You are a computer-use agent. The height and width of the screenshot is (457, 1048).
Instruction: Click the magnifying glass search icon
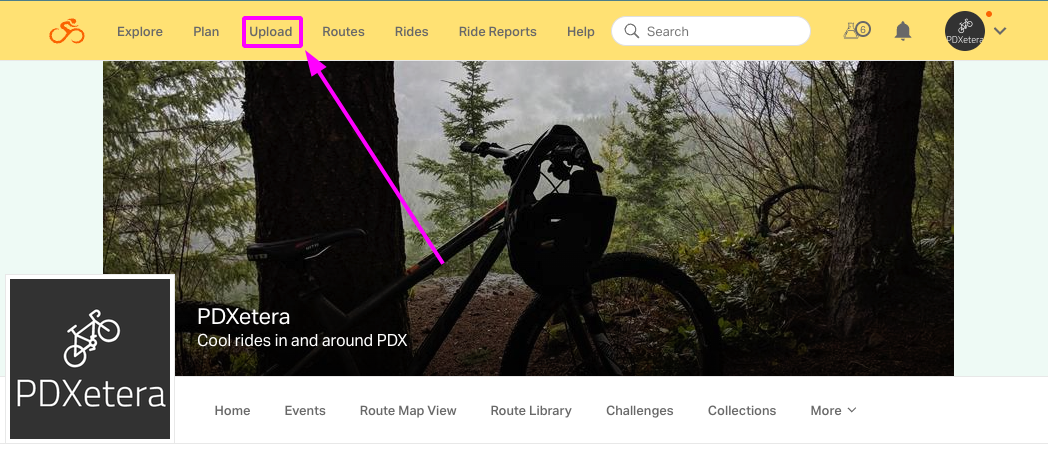tap(631, 31)
